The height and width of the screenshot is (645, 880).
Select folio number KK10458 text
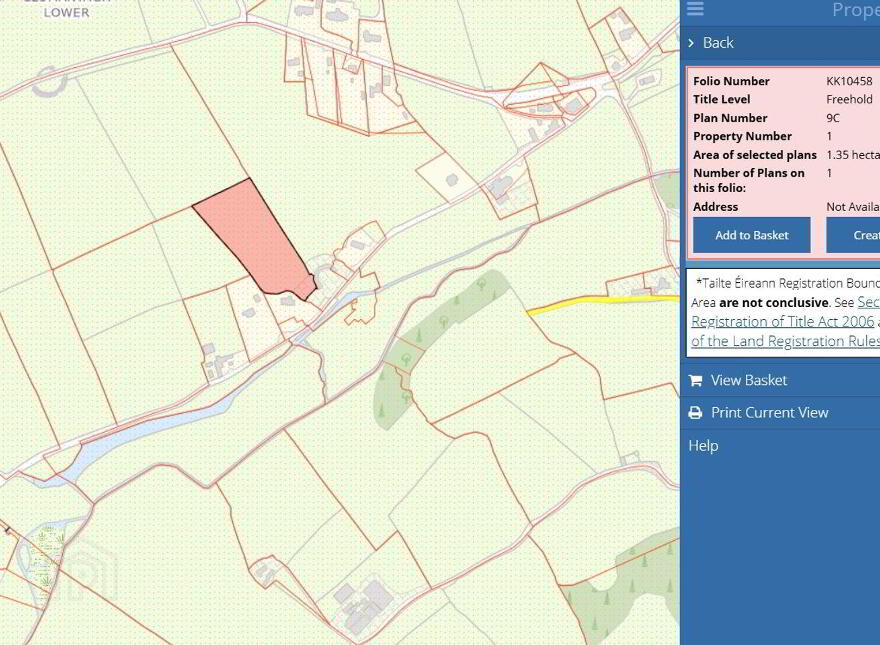849,81
